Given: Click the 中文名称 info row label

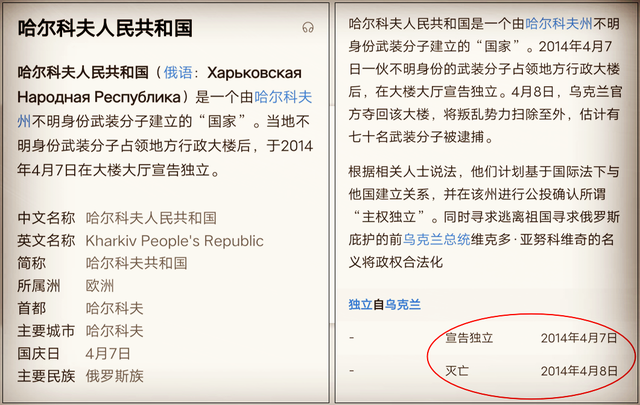Looking at the screenshot, I should (47, 218).
